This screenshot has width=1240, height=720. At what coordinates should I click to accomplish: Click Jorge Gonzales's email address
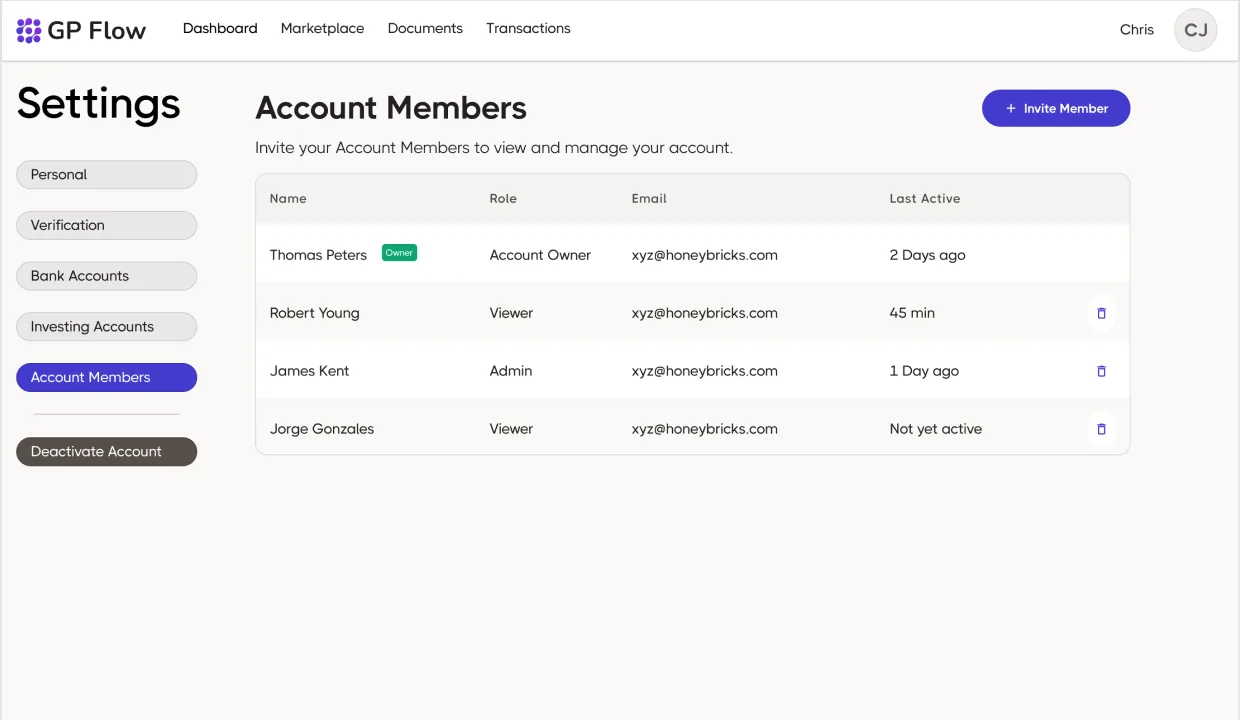704,429
